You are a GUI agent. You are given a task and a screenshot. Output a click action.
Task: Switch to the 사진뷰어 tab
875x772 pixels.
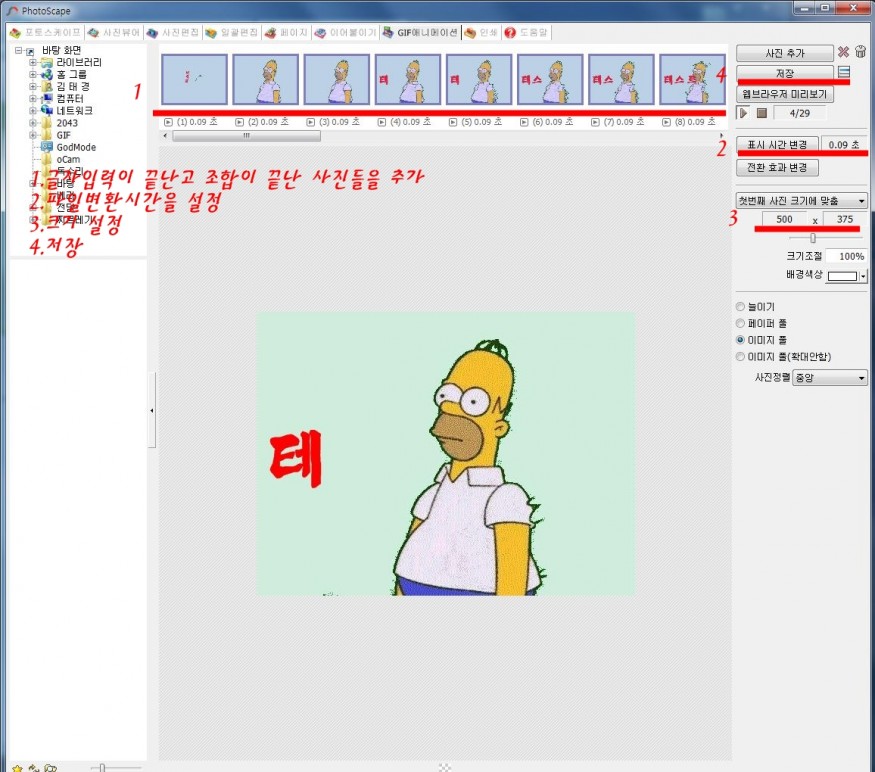(114, 33)
